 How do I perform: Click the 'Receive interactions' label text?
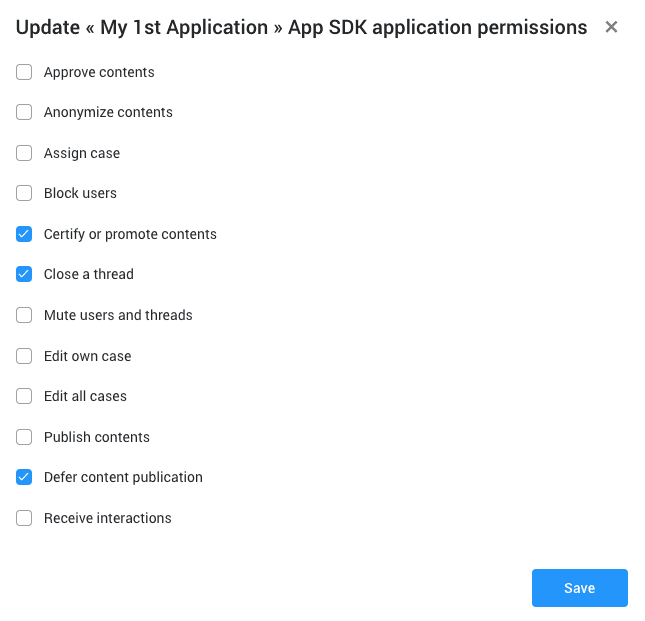pos(108,518)
